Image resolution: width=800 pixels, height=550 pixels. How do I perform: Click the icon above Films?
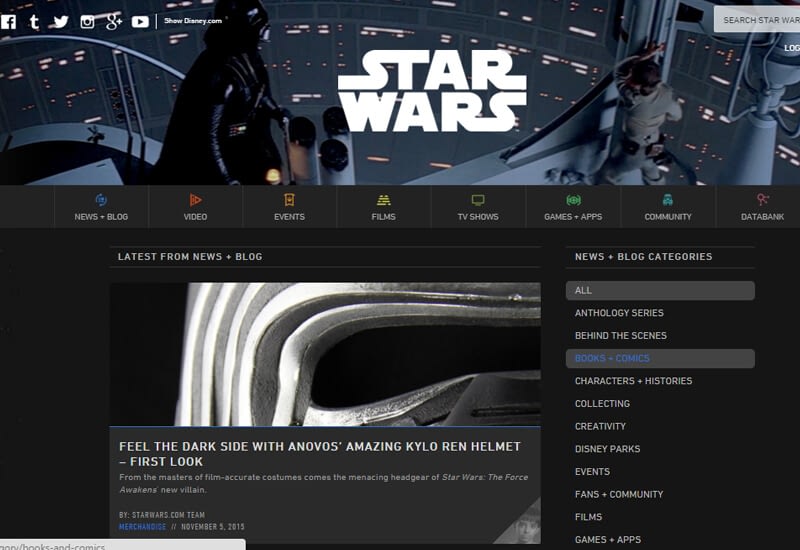point(384,200)
